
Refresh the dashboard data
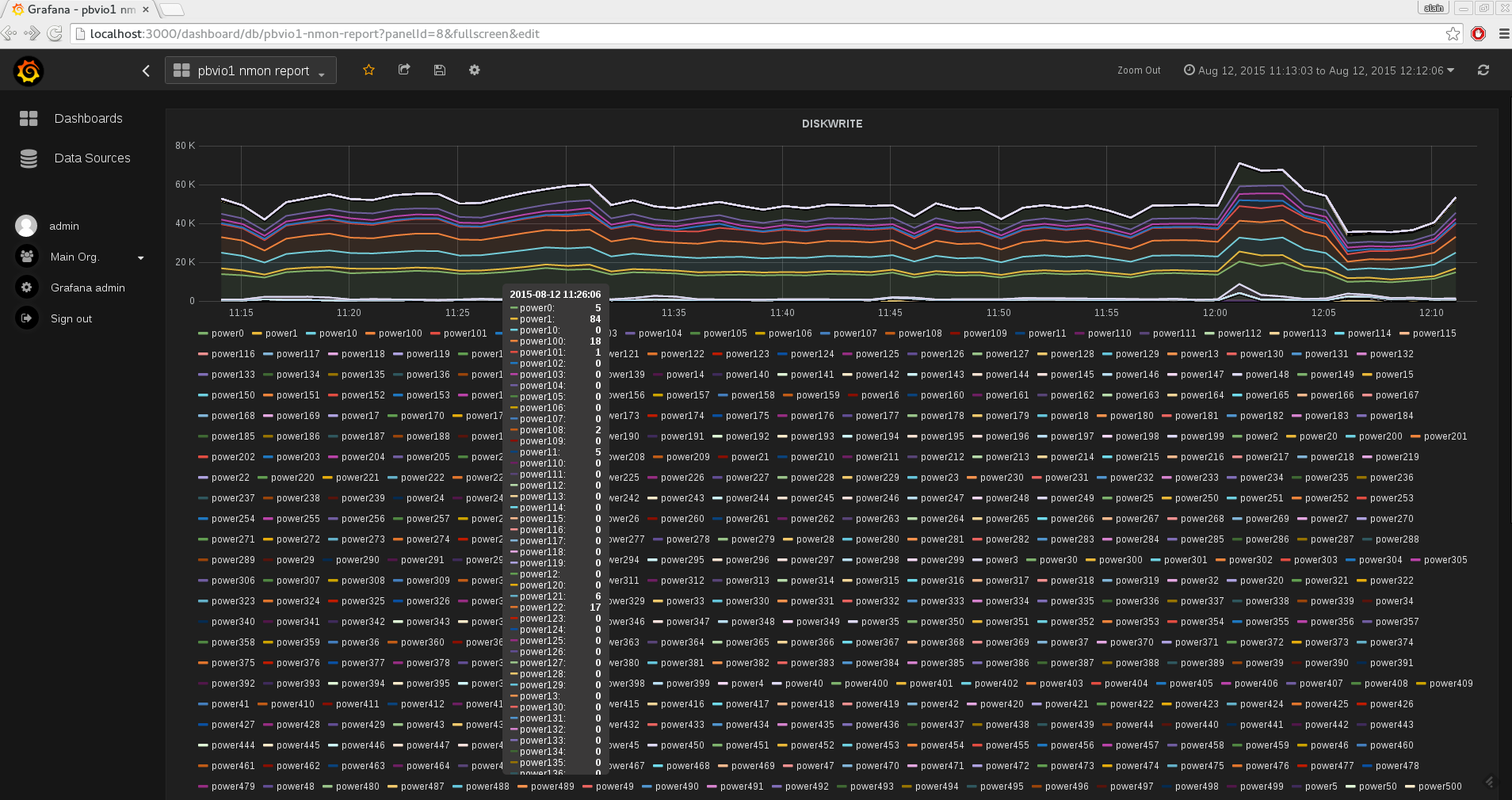point(1483,70)
